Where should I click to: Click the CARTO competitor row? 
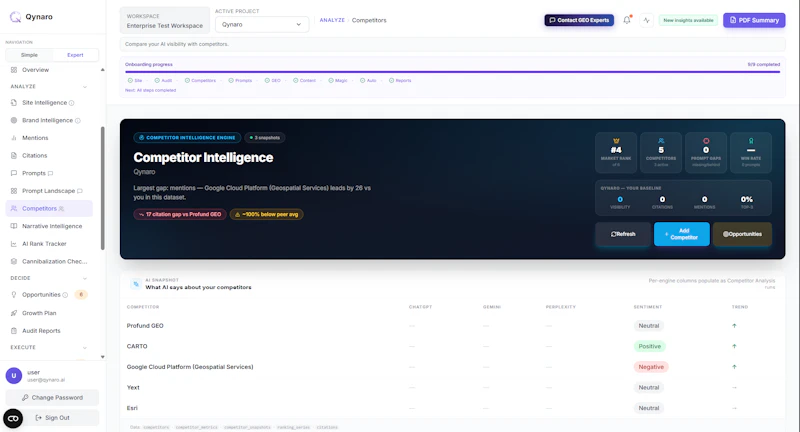click(453, 346)
